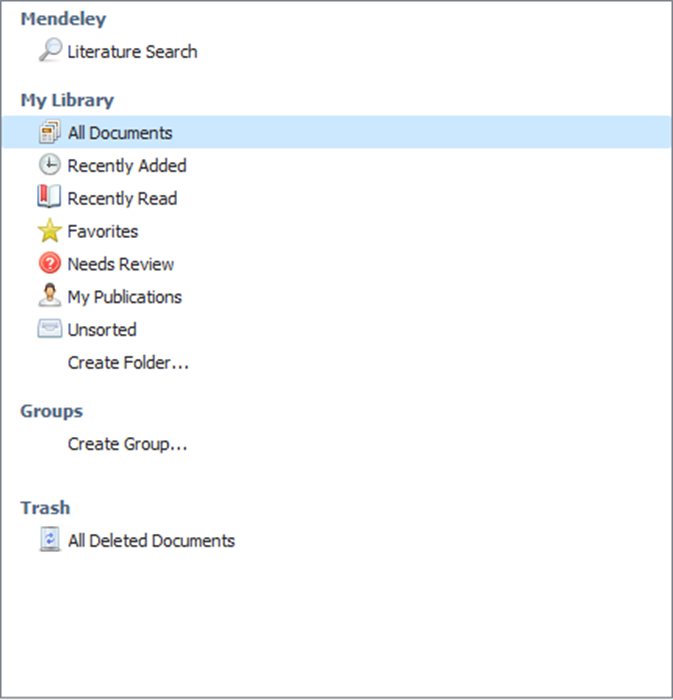Image resolution: width=673 pixels, height=700 pixels.
Task: Click the Recently Read open book icon
Action: pyautogui.click(x=49, y=197)
